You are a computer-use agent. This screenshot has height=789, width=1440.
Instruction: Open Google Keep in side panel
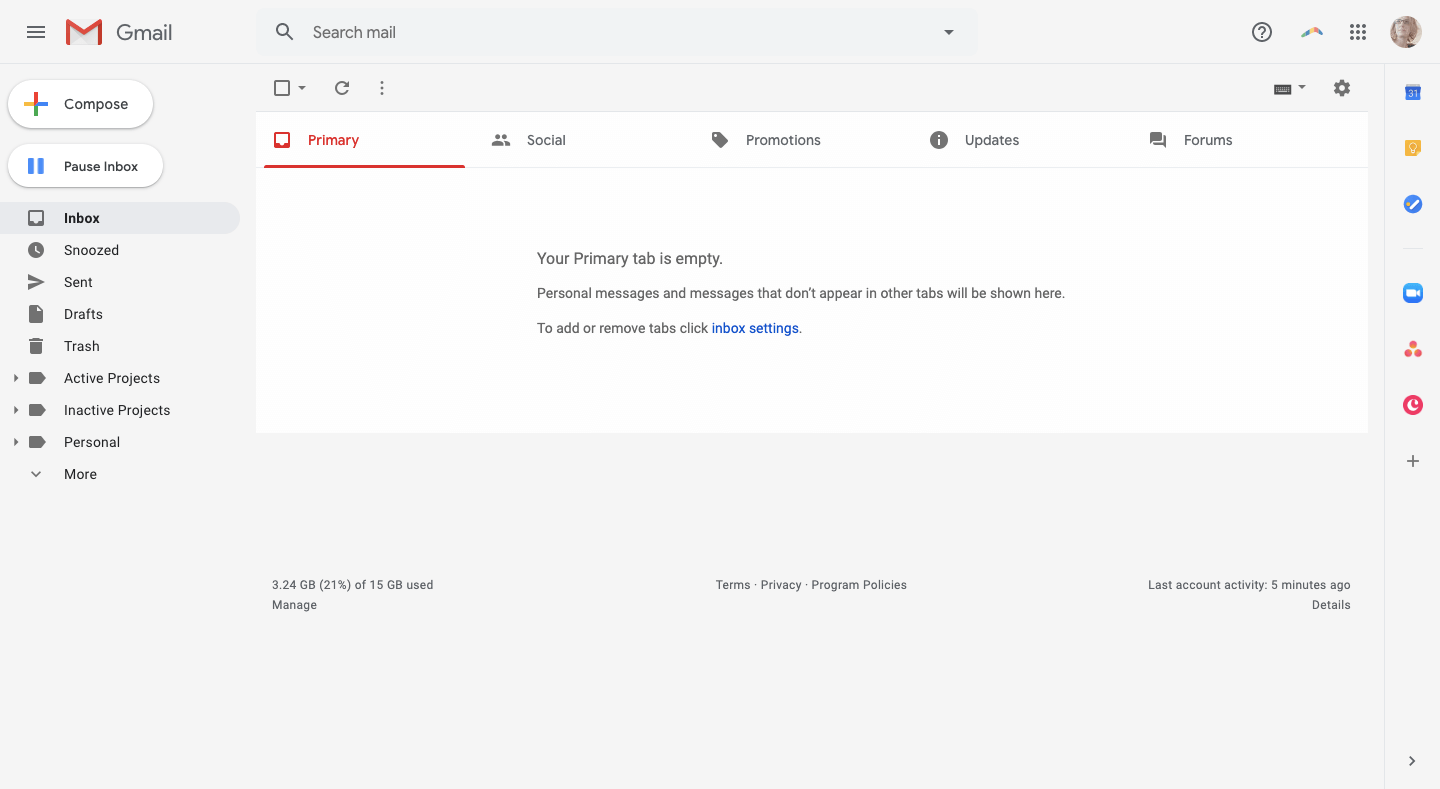pyautogui.click(x=1413, y=148)
